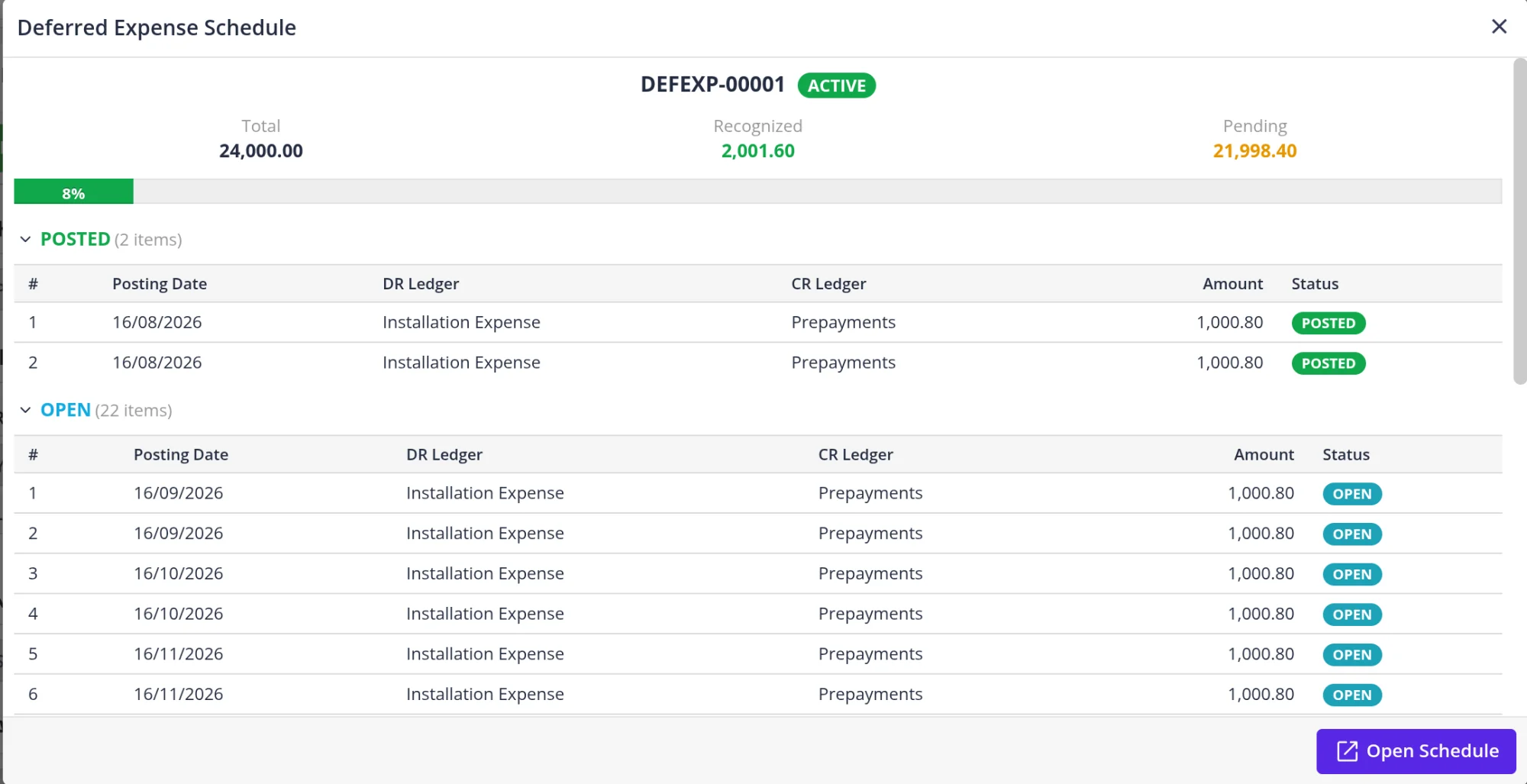Click Posting Date header in OPEN table

coord(181,455)
